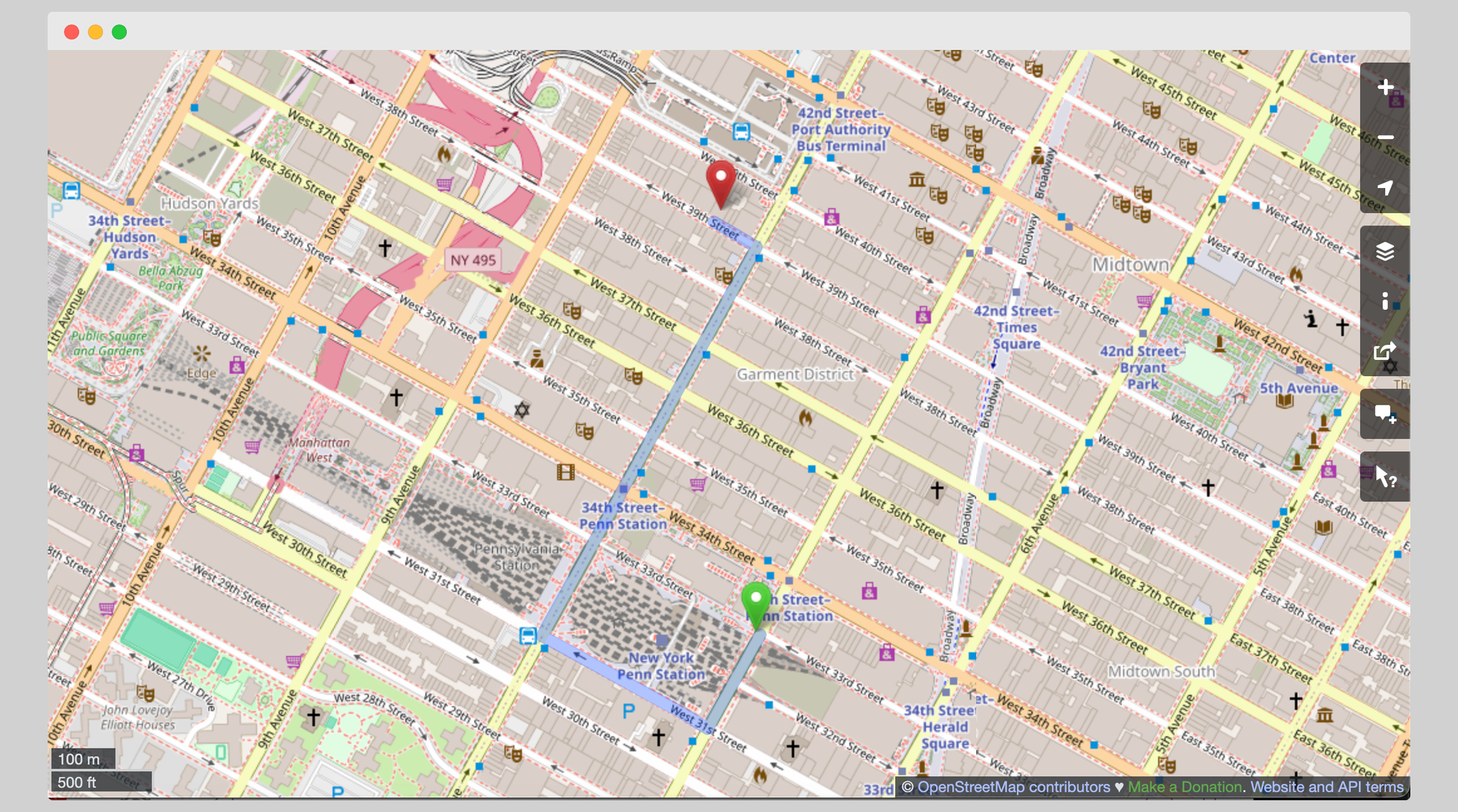
Task: Click the Bella Abzug Park label
Action: tap(171, 278)
